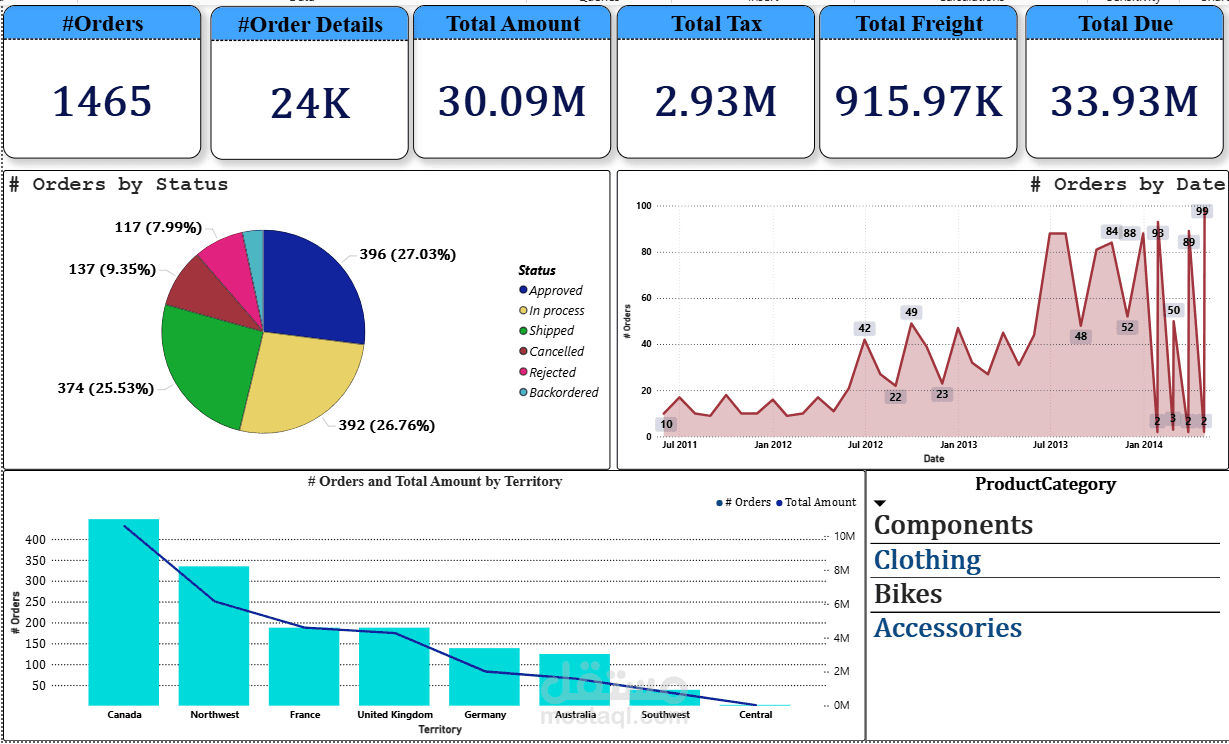This screenshot has width=1229, height=744.
Task: Click the Jan 2012 date axis label
Action: pos(773,444)
